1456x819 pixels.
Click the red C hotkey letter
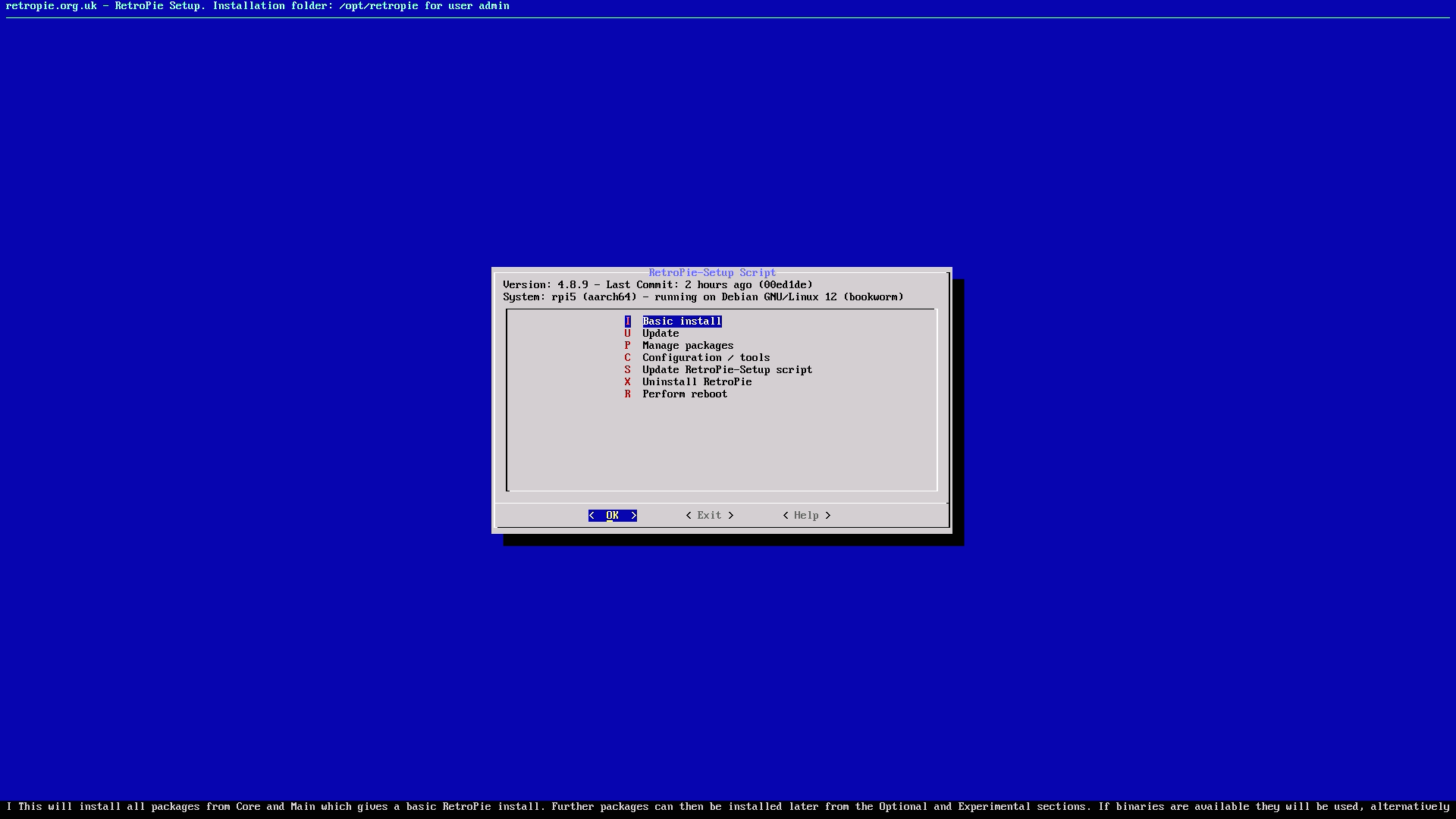tap(627, 358)
